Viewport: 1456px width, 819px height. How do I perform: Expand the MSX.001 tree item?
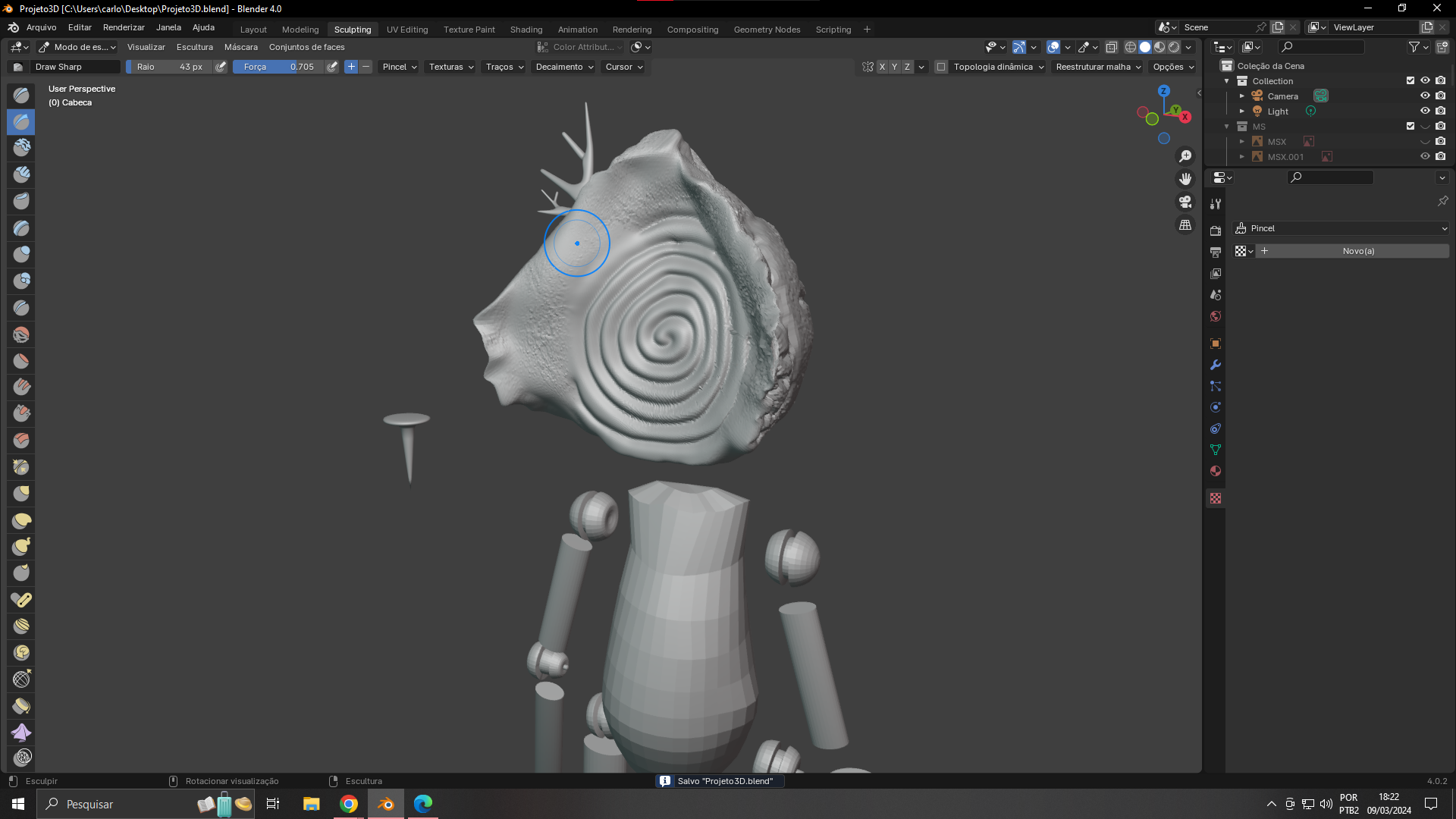tap(1242, 157)
